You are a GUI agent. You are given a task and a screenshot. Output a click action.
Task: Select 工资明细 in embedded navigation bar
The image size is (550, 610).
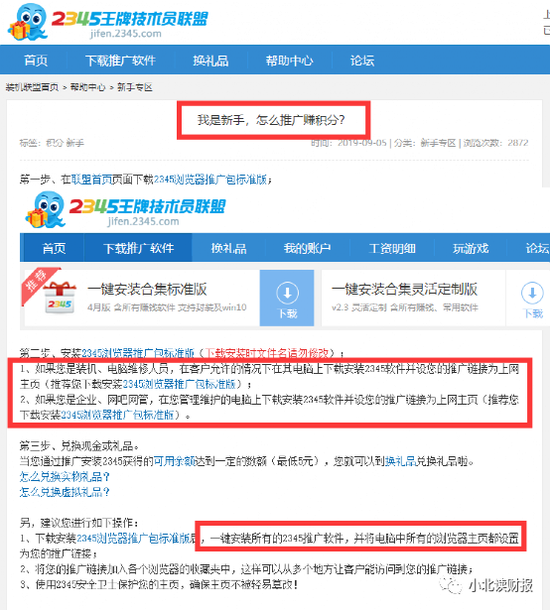click(x=392, y=248)
